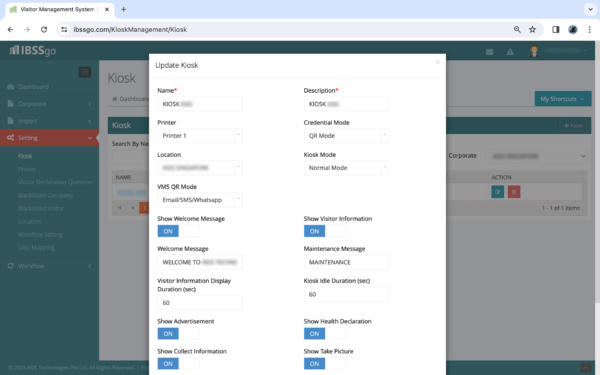Screen dimensions: 600x375
Task: Click the NAME column header in the table
Action: (123, 177)
